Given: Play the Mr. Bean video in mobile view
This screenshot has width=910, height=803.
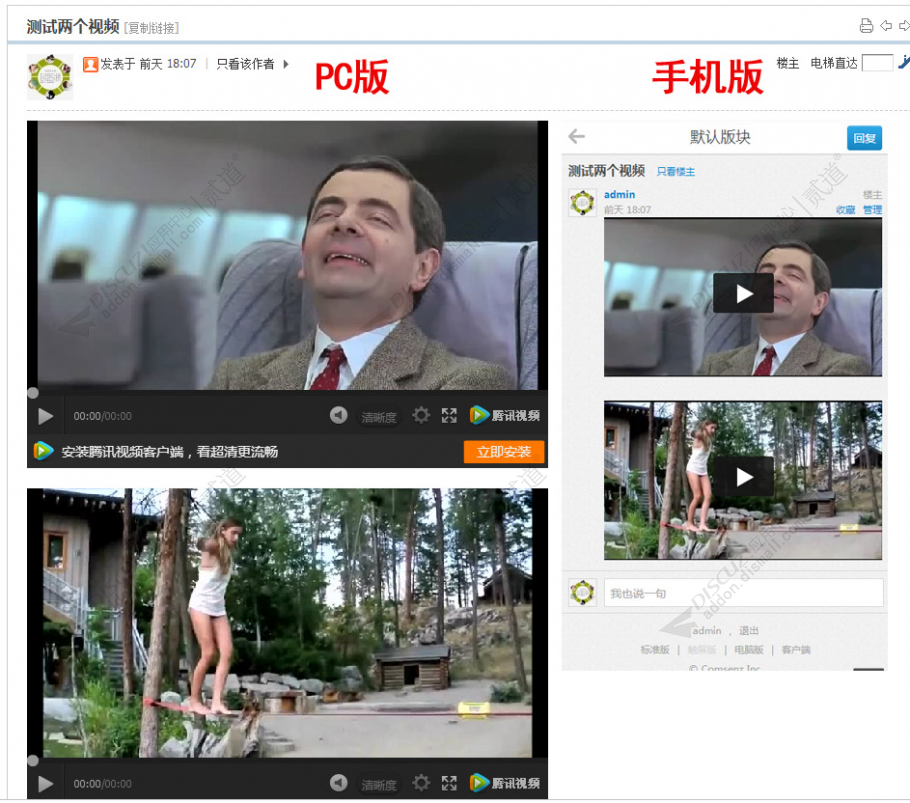Looking at the screenshot, I should pos(743,294).
